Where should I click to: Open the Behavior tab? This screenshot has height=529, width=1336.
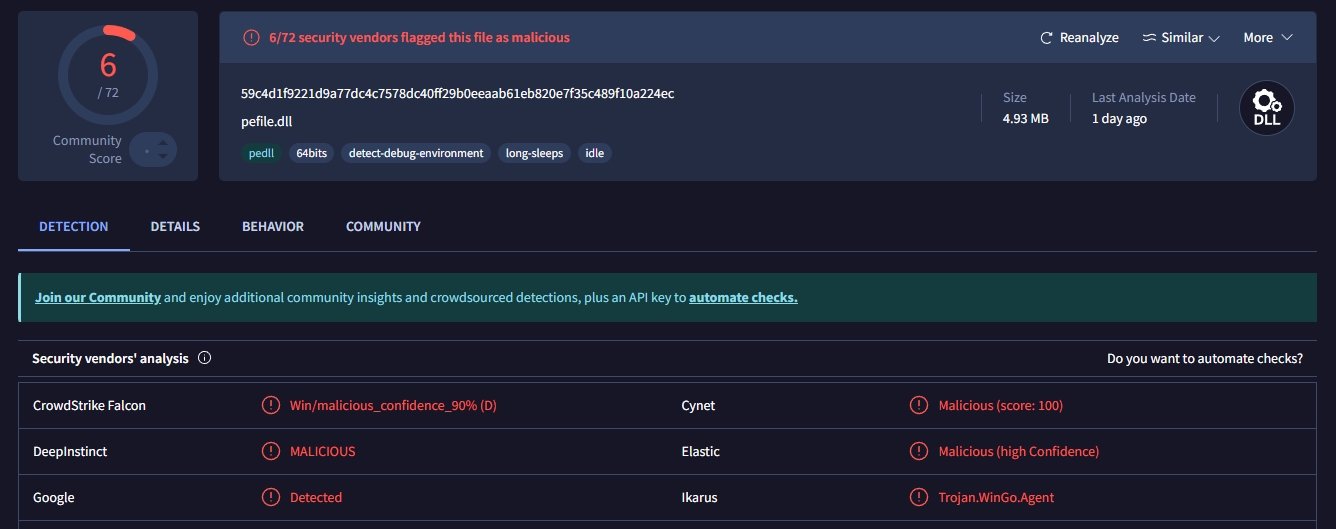(273, 227)
